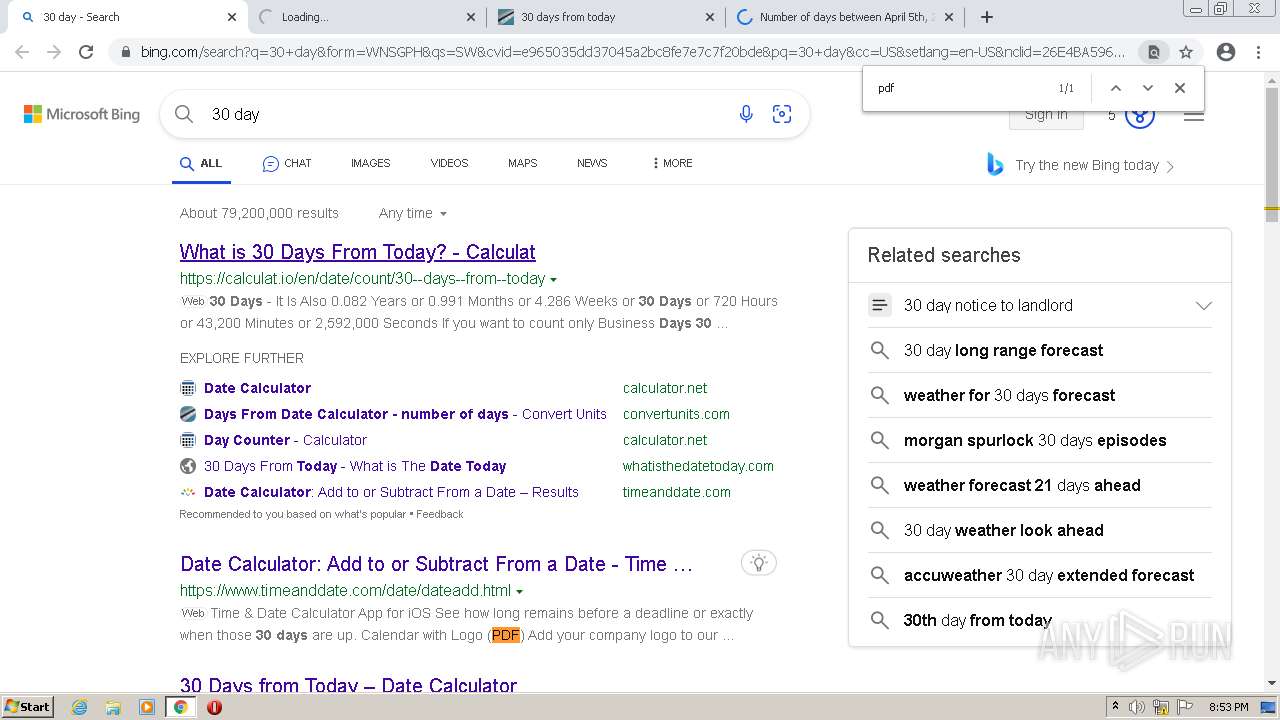Click the Microsoft Bing logo
The height and width of the screenshot is (720, 1280).
82,114
